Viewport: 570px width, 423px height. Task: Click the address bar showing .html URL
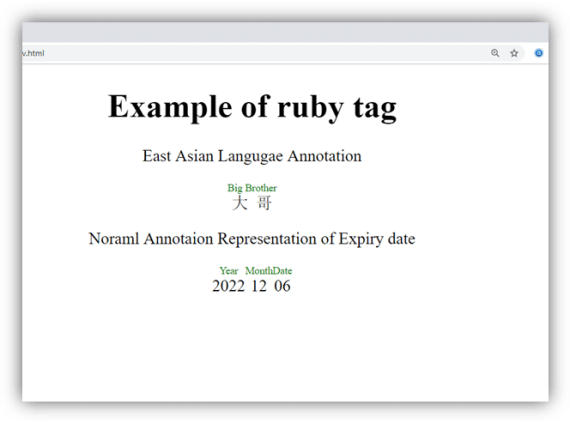254,53
